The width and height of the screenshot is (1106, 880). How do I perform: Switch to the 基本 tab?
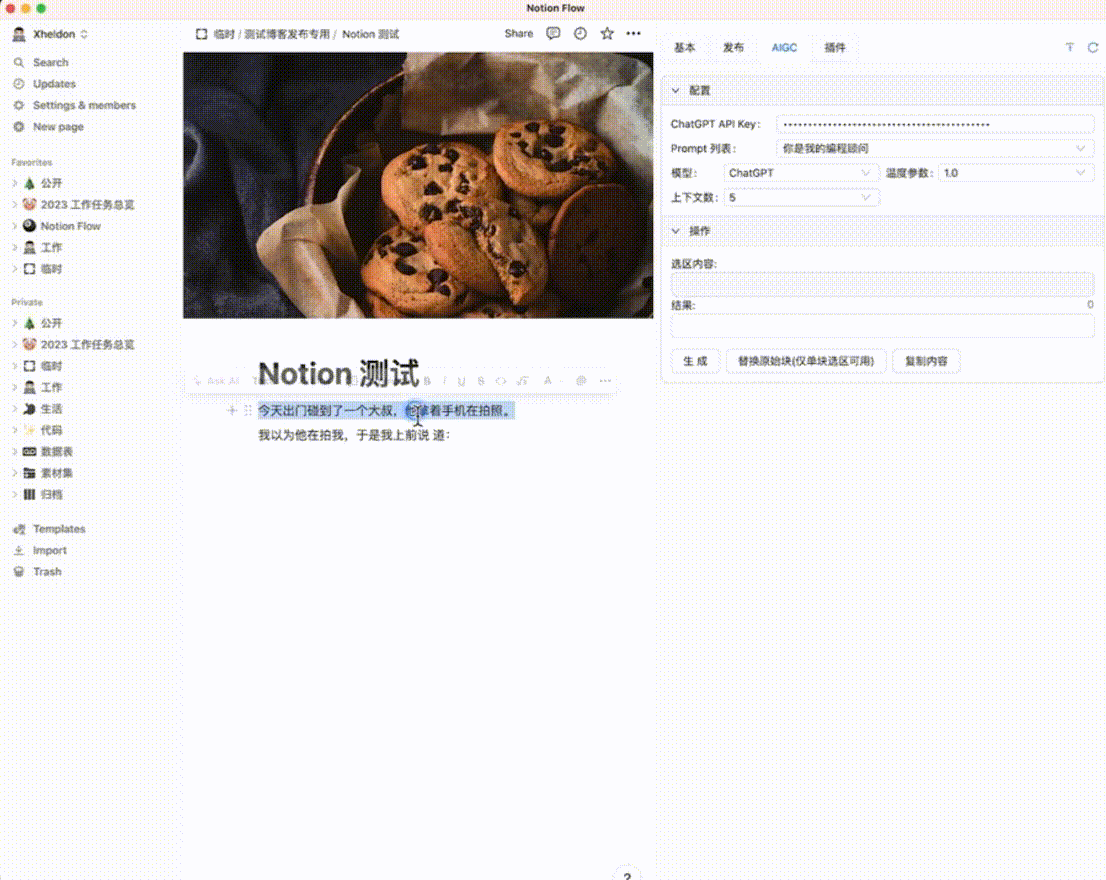684,47
